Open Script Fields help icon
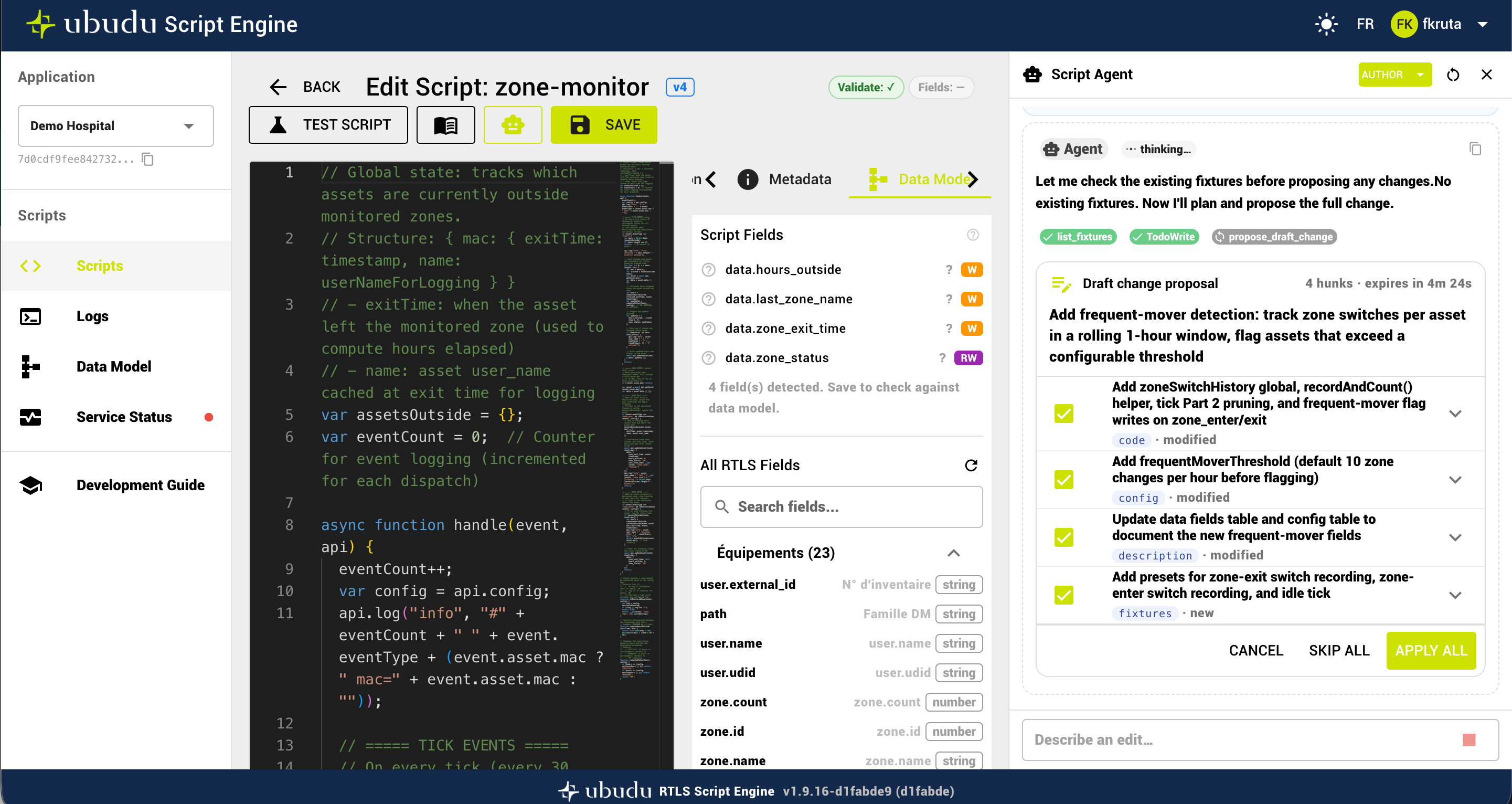This screenshot has height=804, width=1512. pos(973,235)
